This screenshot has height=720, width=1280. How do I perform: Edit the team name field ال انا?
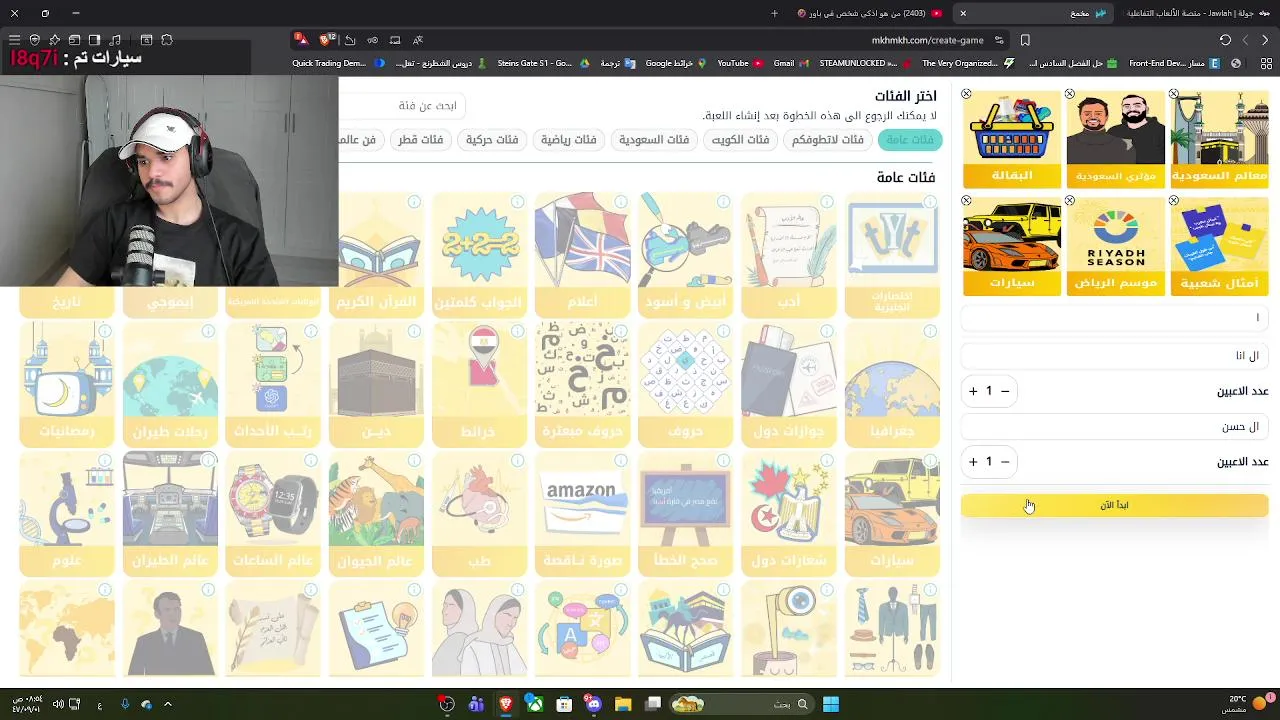[x=1114, y=355]
